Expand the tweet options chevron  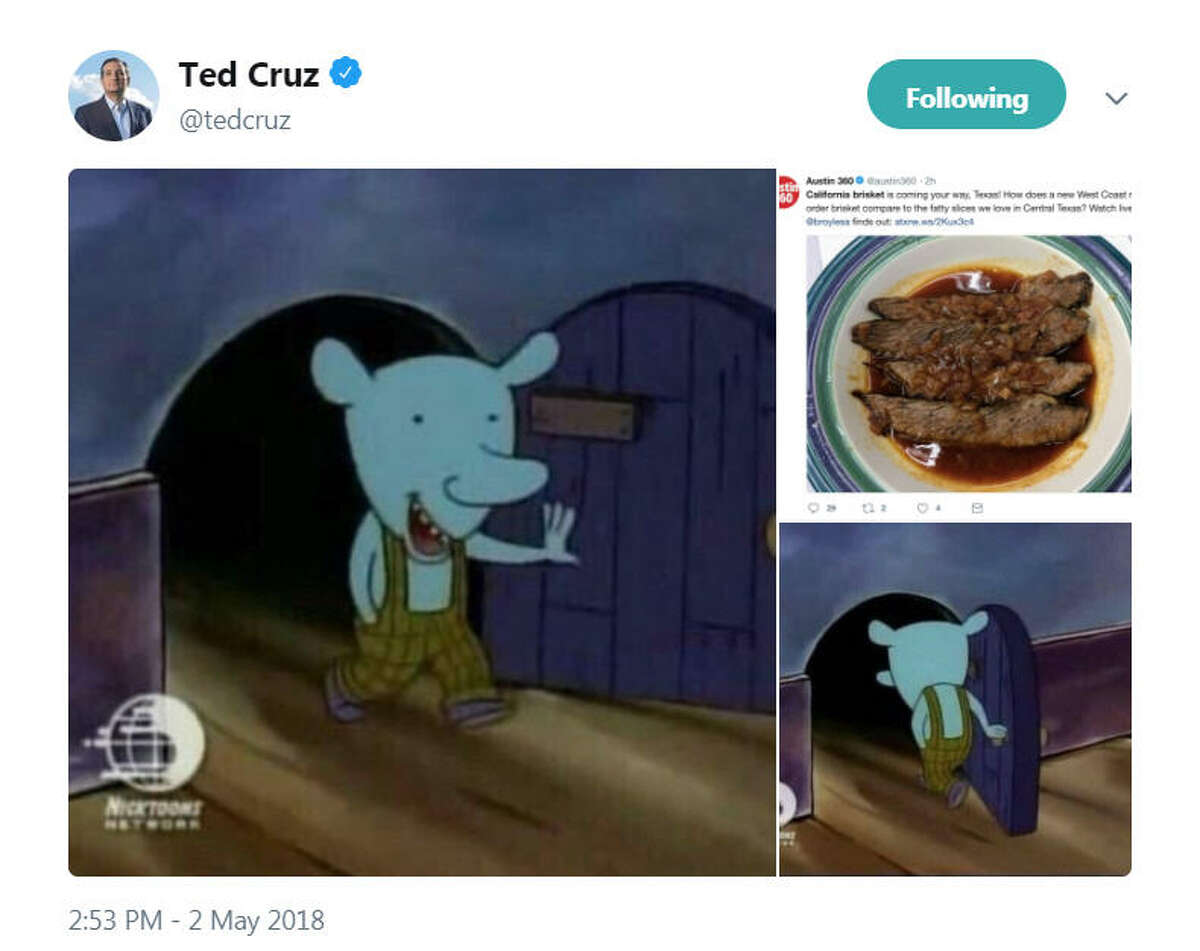(x=1116, y=98)
